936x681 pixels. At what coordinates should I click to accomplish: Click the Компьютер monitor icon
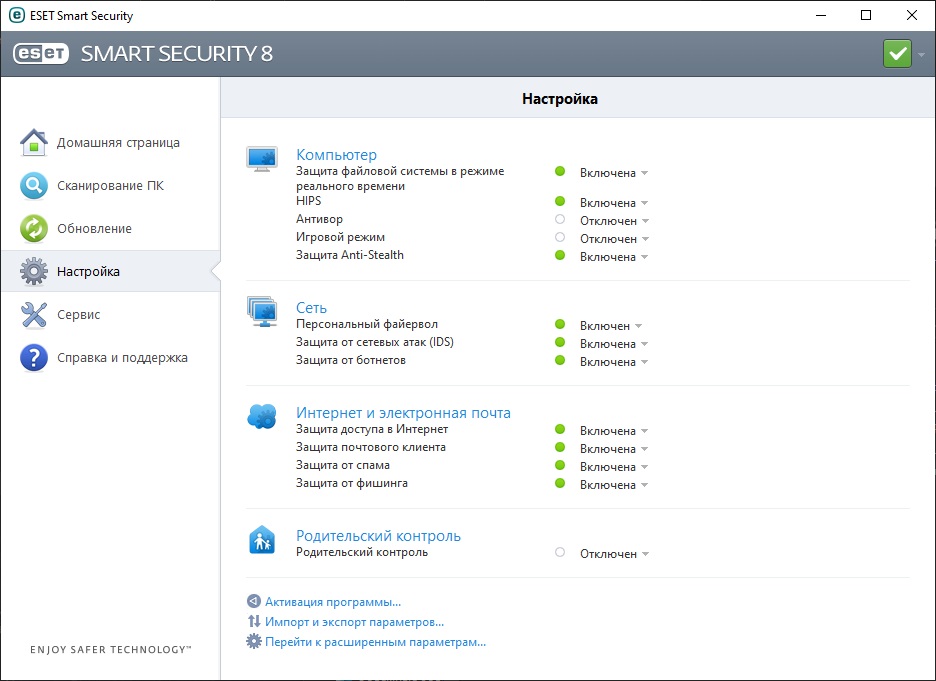pos(262,158)
